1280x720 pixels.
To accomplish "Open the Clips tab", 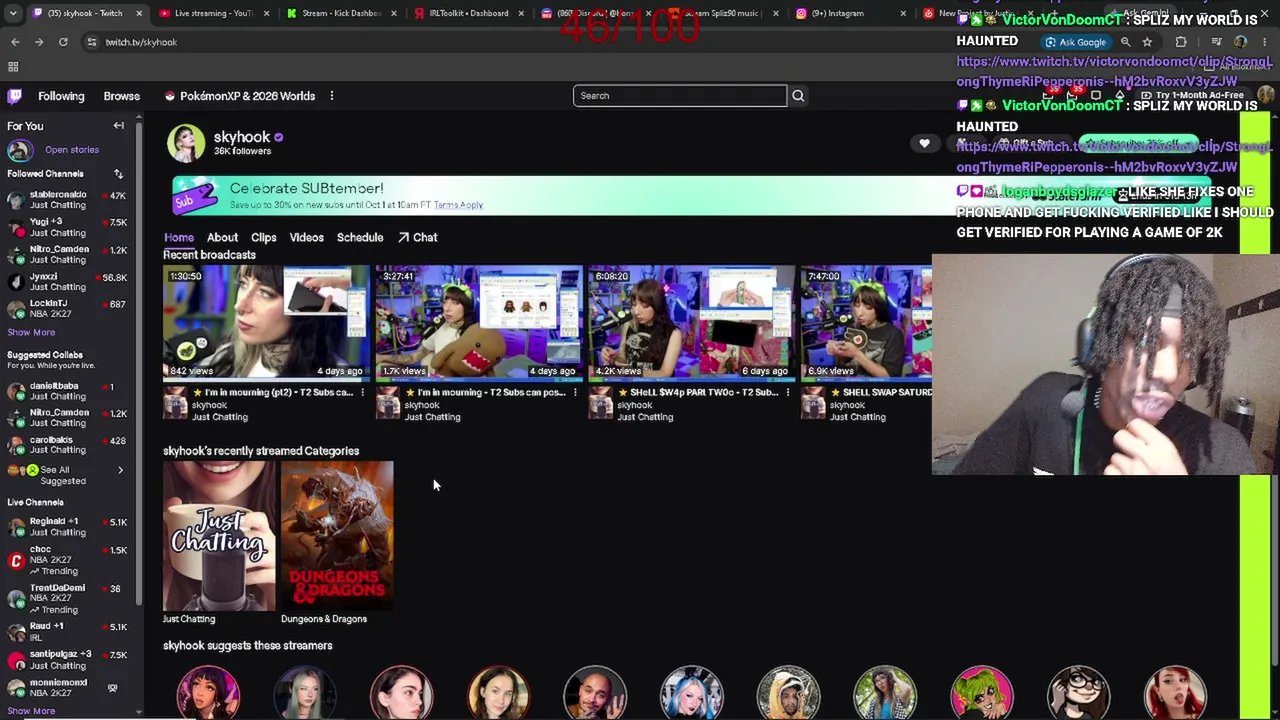I will tap(264, 237).
